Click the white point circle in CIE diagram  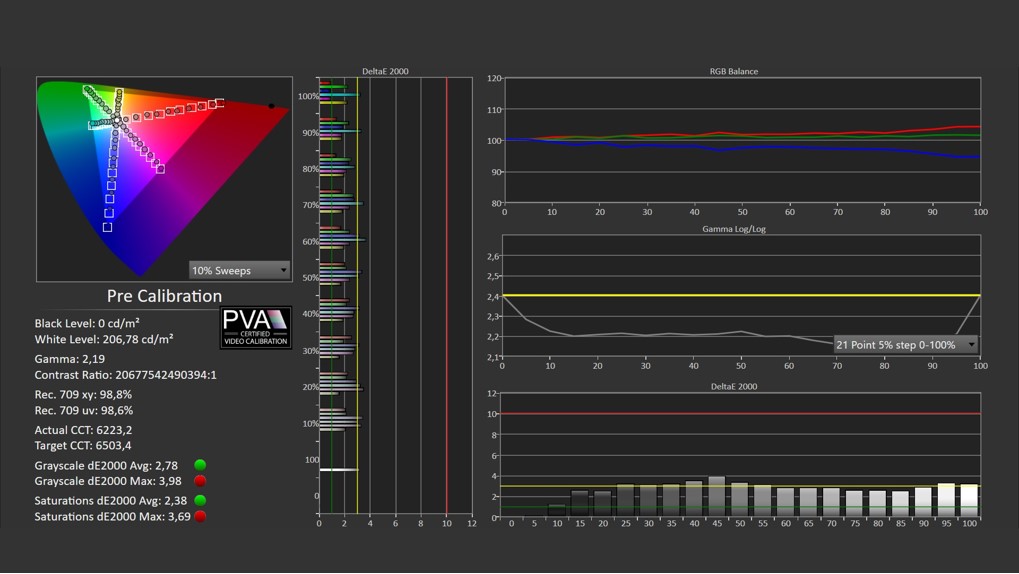117,121
